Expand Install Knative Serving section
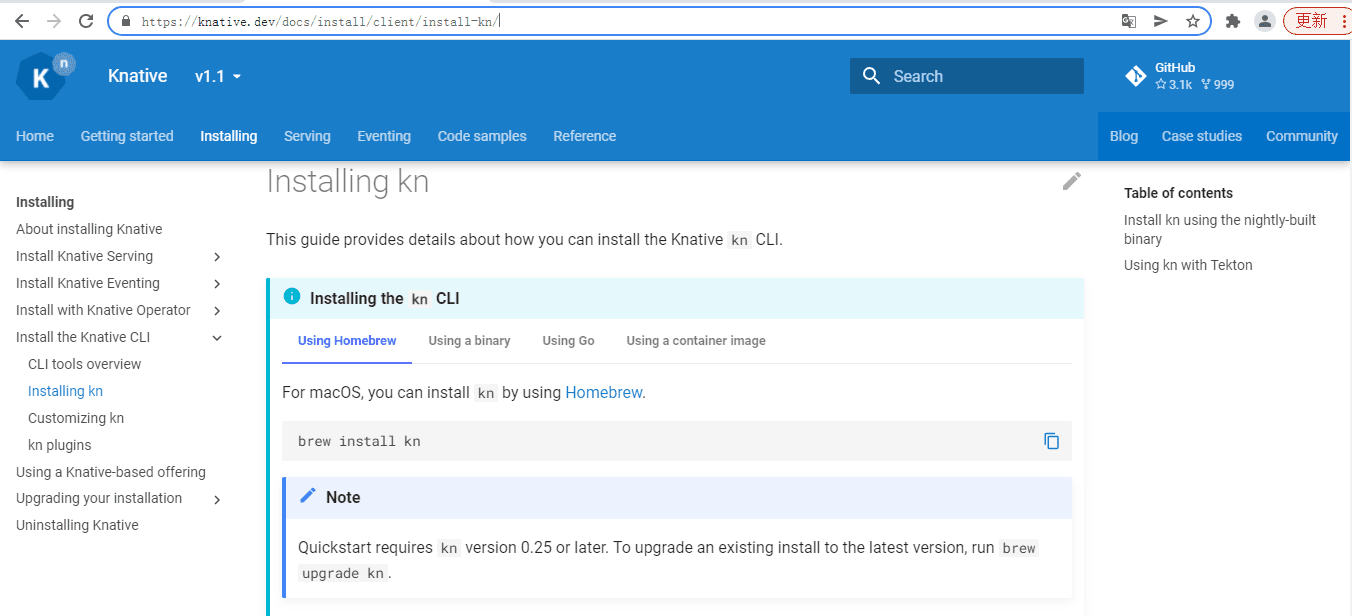 point(217,257)
